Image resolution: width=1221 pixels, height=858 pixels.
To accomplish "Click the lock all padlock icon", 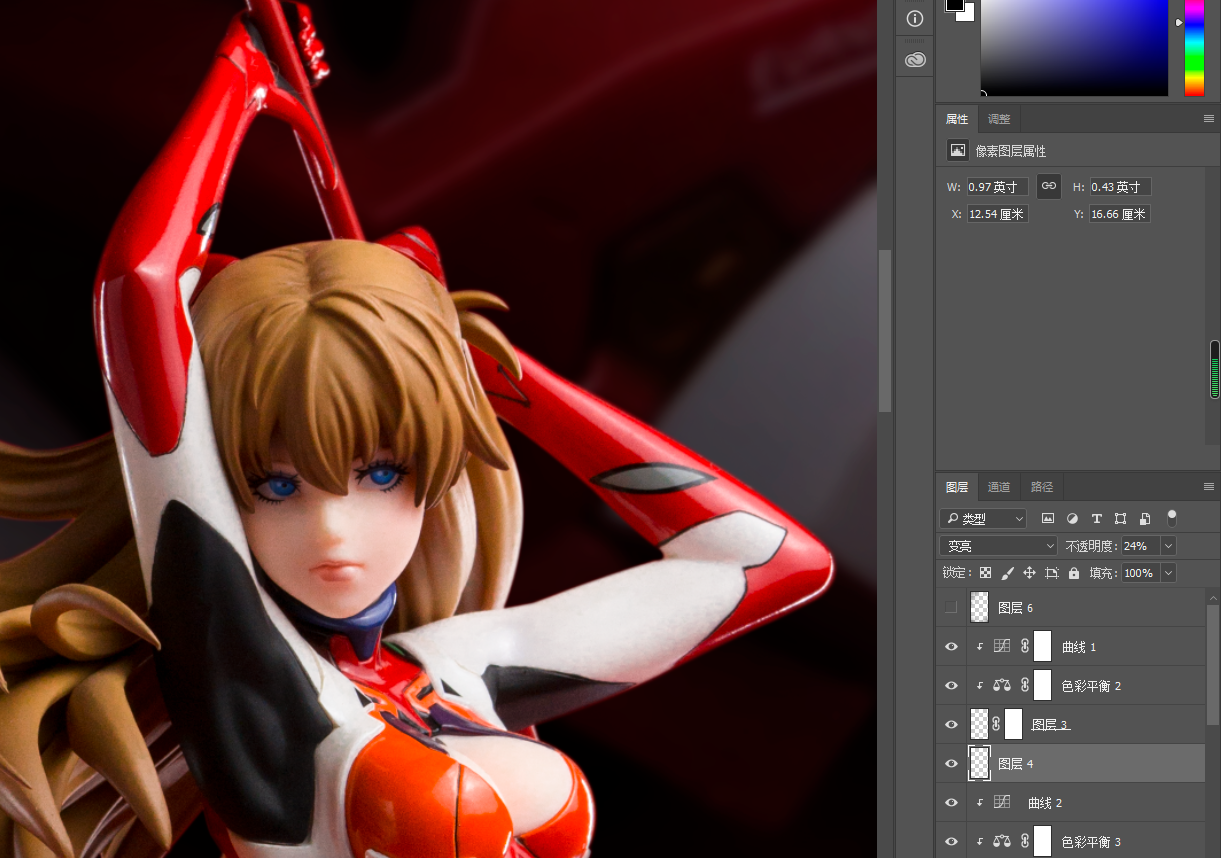I will (x=1074, y=573).
